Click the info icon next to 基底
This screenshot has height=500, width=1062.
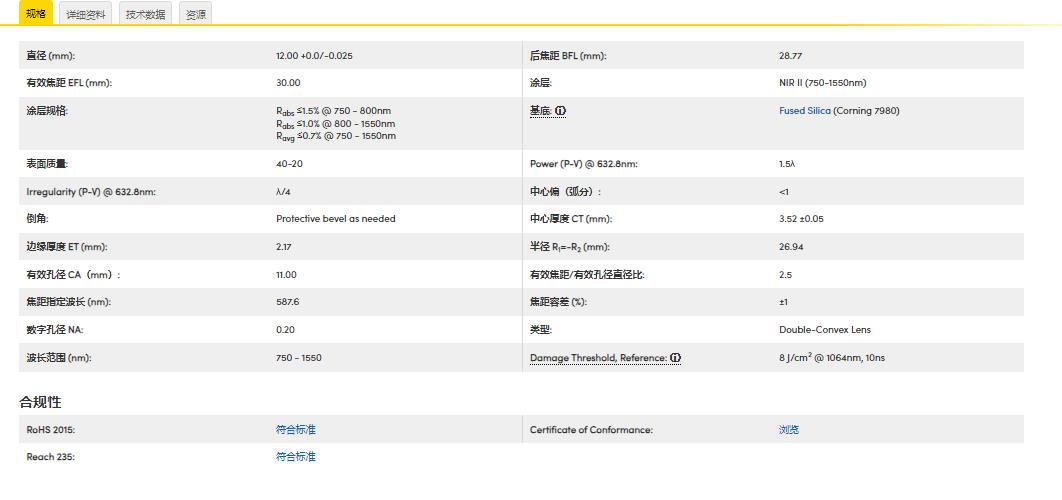(561, 111)
